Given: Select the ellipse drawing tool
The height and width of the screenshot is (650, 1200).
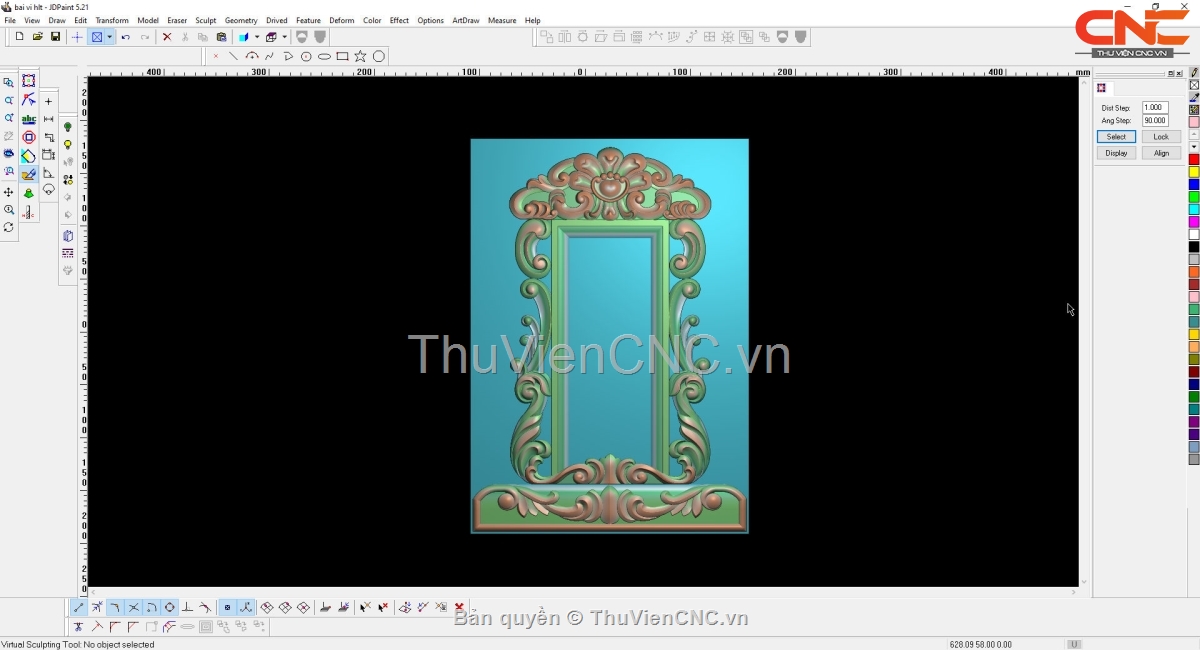Looking at the screenshot, I should [324, 56].
